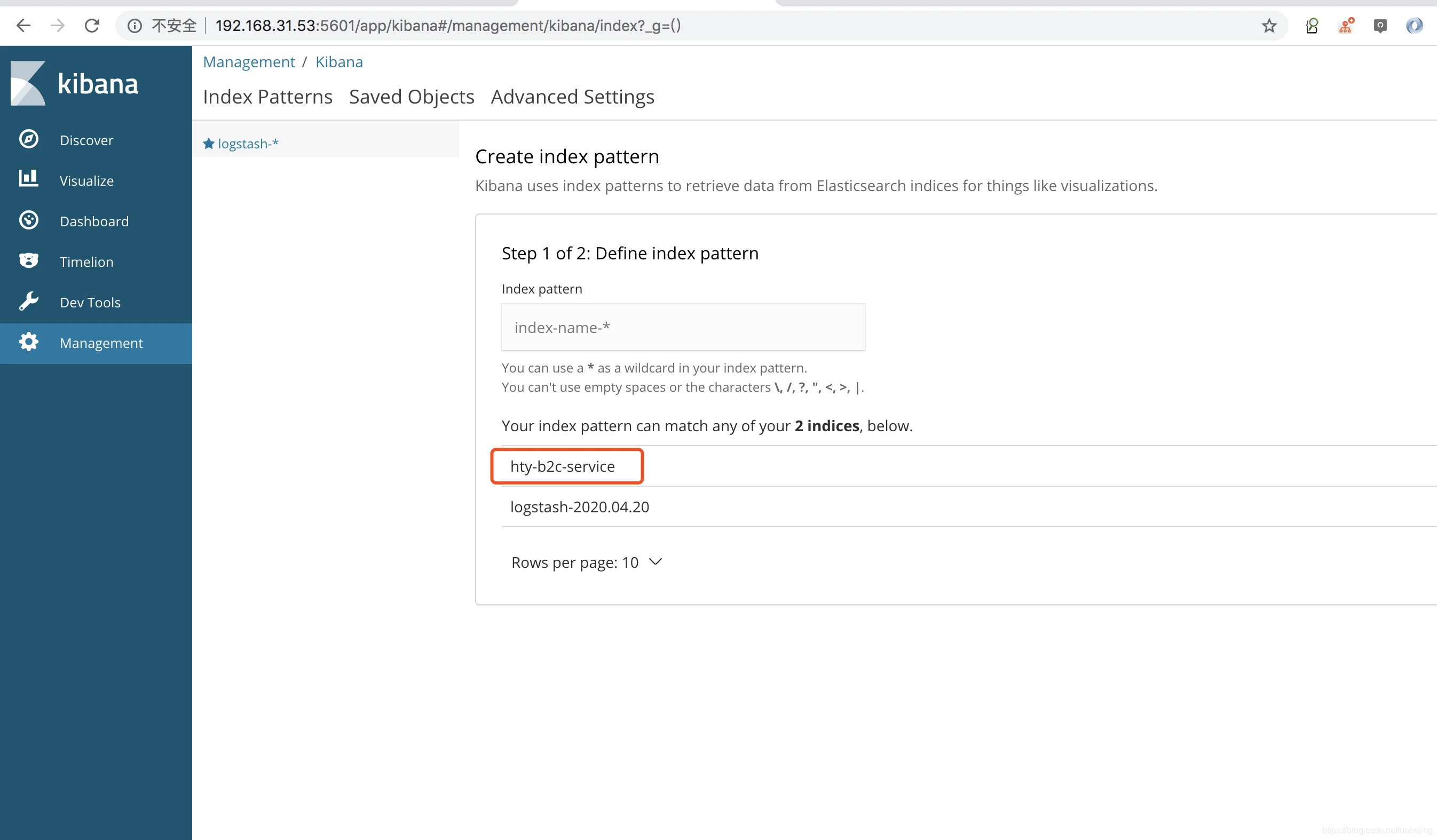Open Dev Tools in the sidebar
This screenshot has width=1437, height=840.
tap(96, 302)
